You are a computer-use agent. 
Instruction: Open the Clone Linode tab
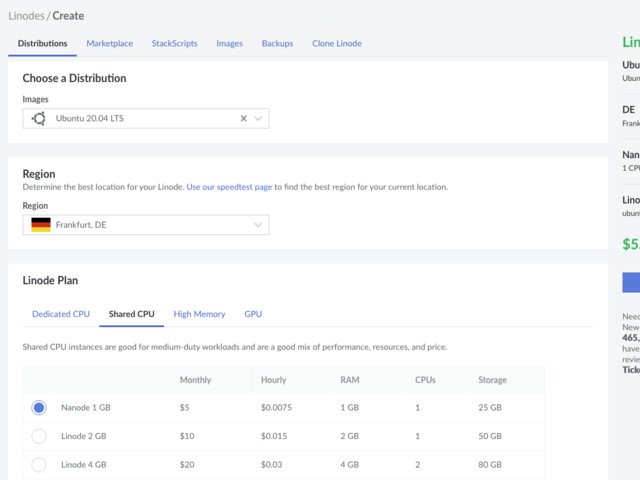click(337, 43)
